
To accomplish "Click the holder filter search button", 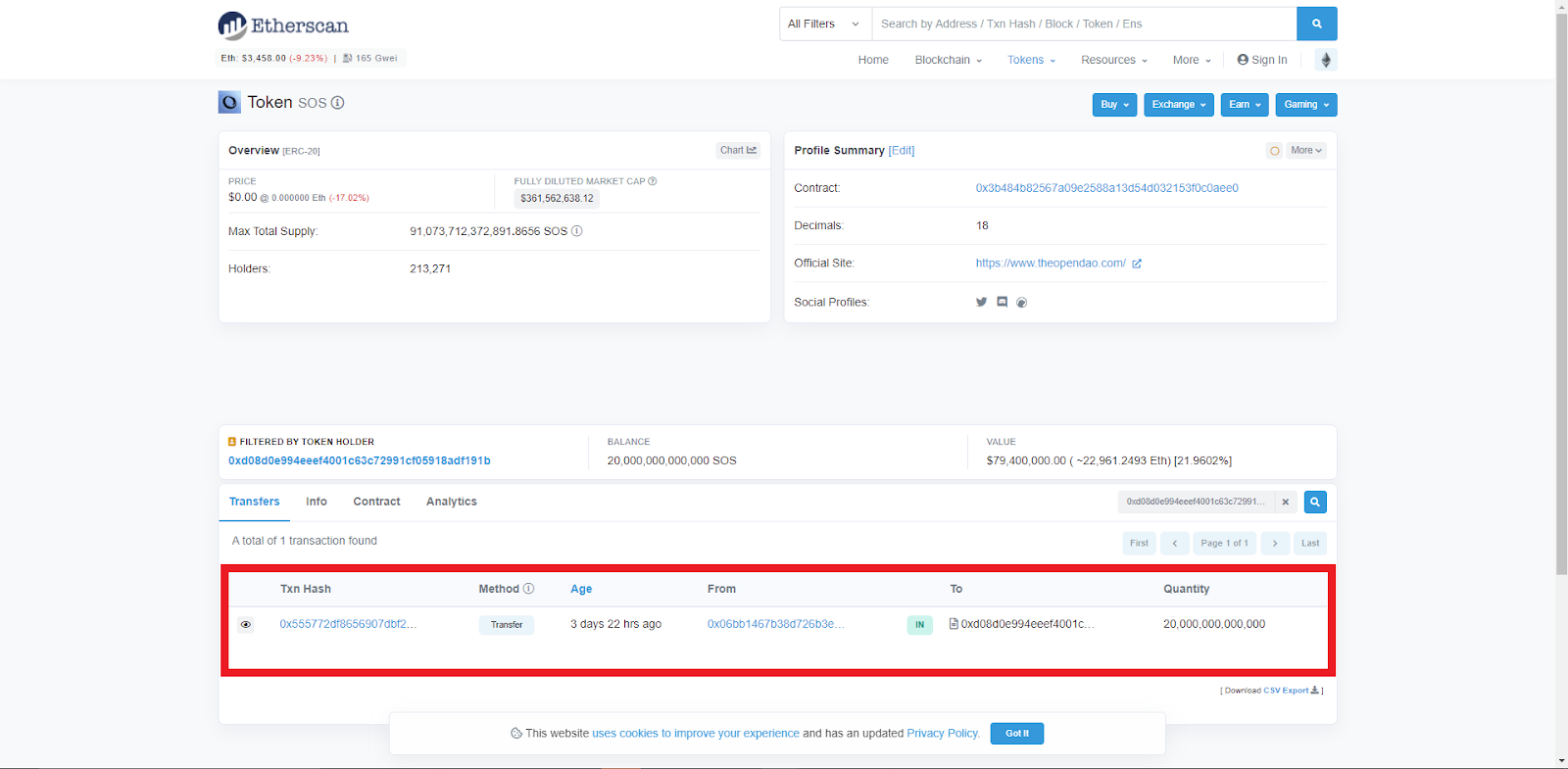I will point(1315,502).
